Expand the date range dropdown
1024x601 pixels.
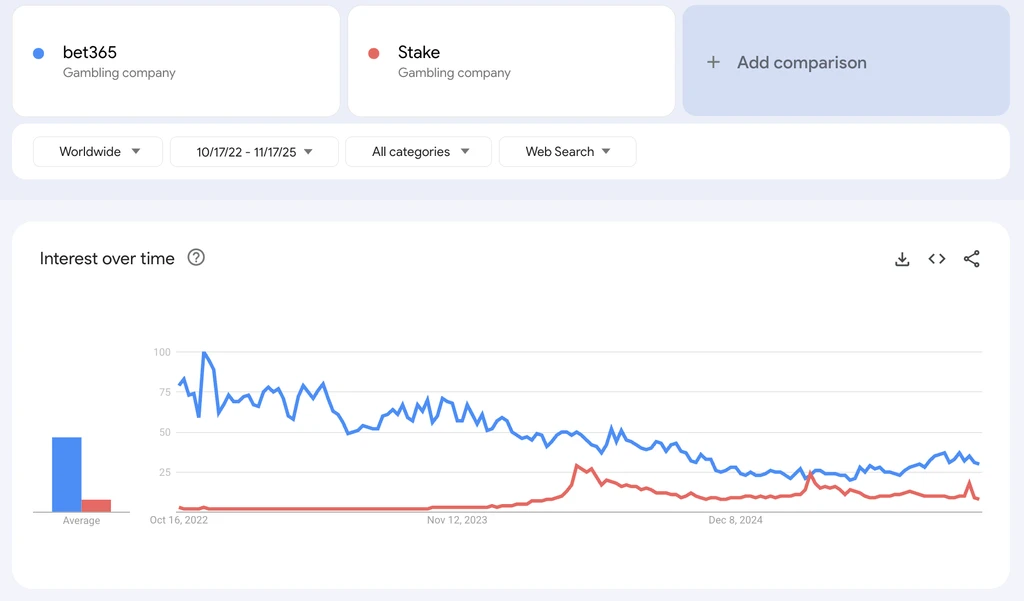[254, 152]
